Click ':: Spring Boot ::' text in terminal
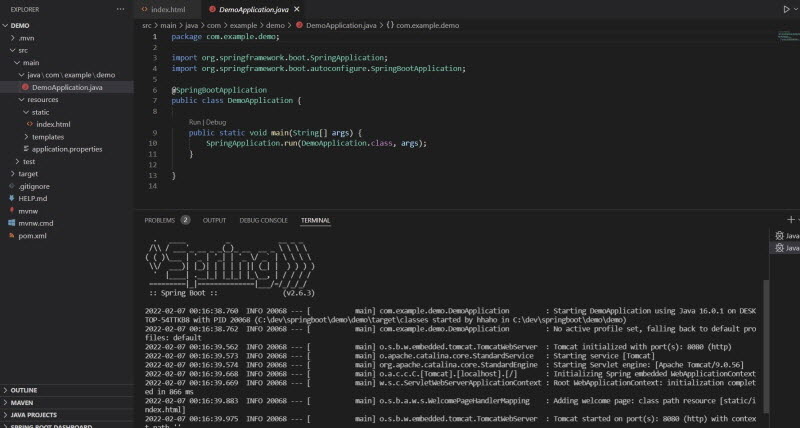The width and height of the screenshot is (800, 428). [184, 293]
